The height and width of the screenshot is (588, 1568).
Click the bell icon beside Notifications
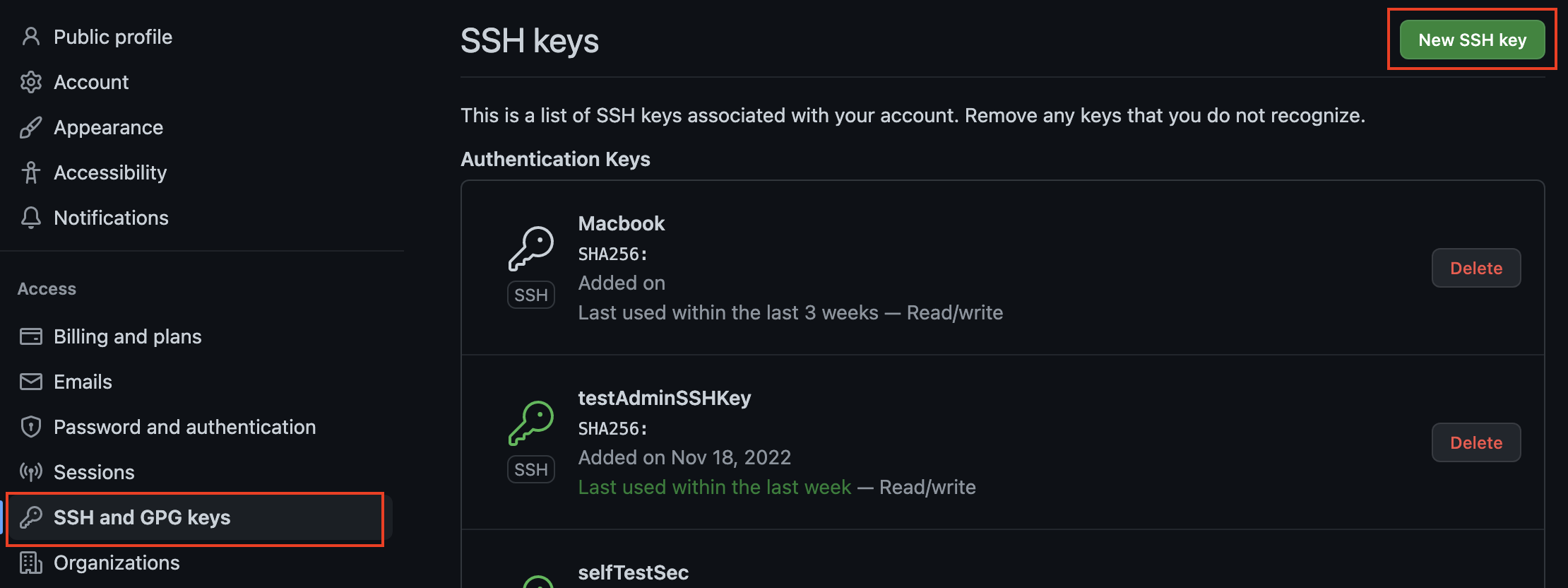click(31, 218)
